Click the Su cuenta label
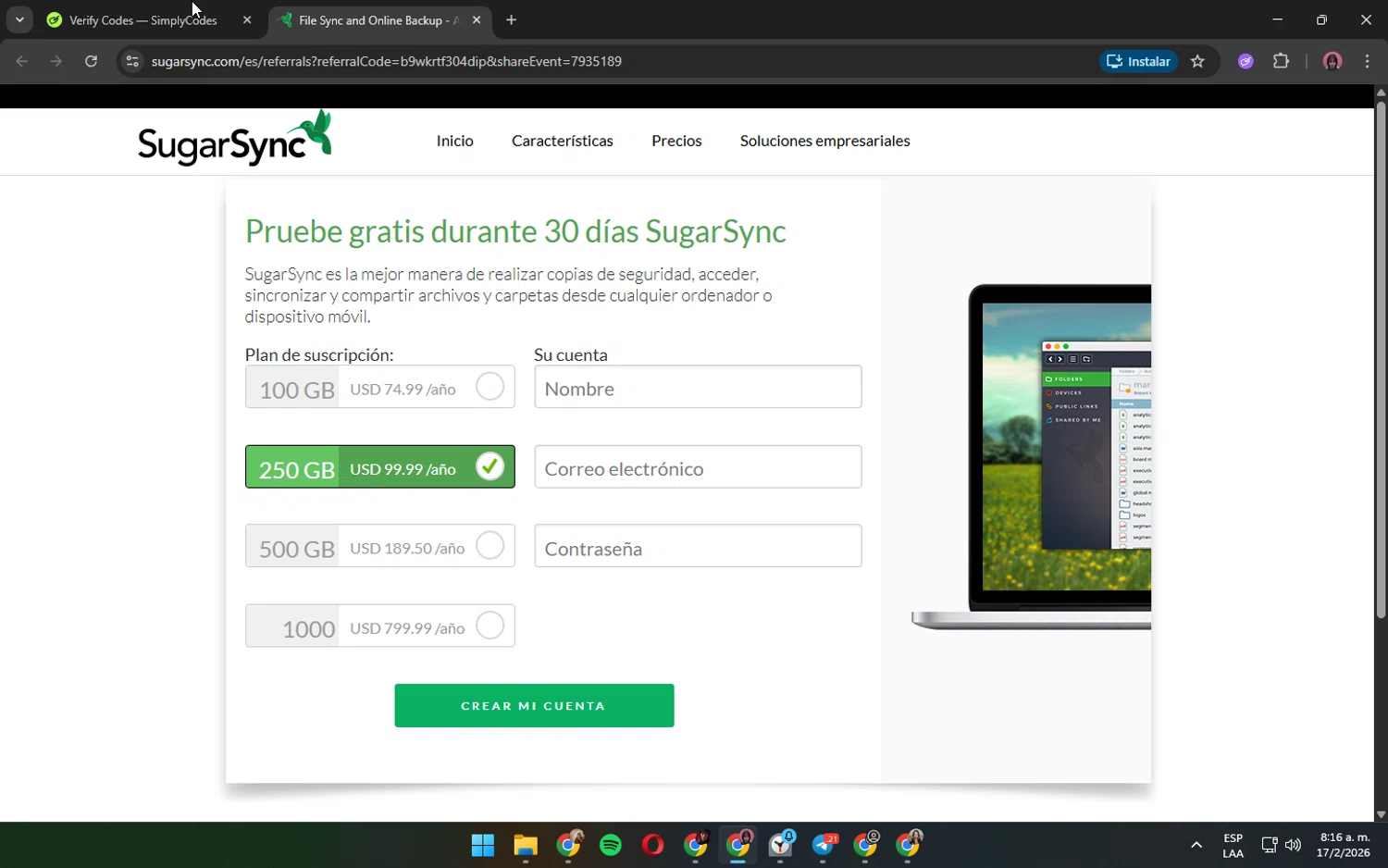The height and width of the screenshot is (868, 1388). (571, 354)
